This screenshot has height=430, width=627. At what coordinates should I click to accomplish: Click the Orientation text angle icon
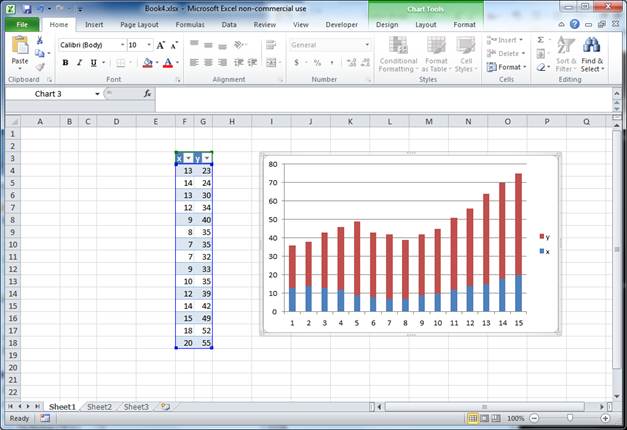[239, 44]
